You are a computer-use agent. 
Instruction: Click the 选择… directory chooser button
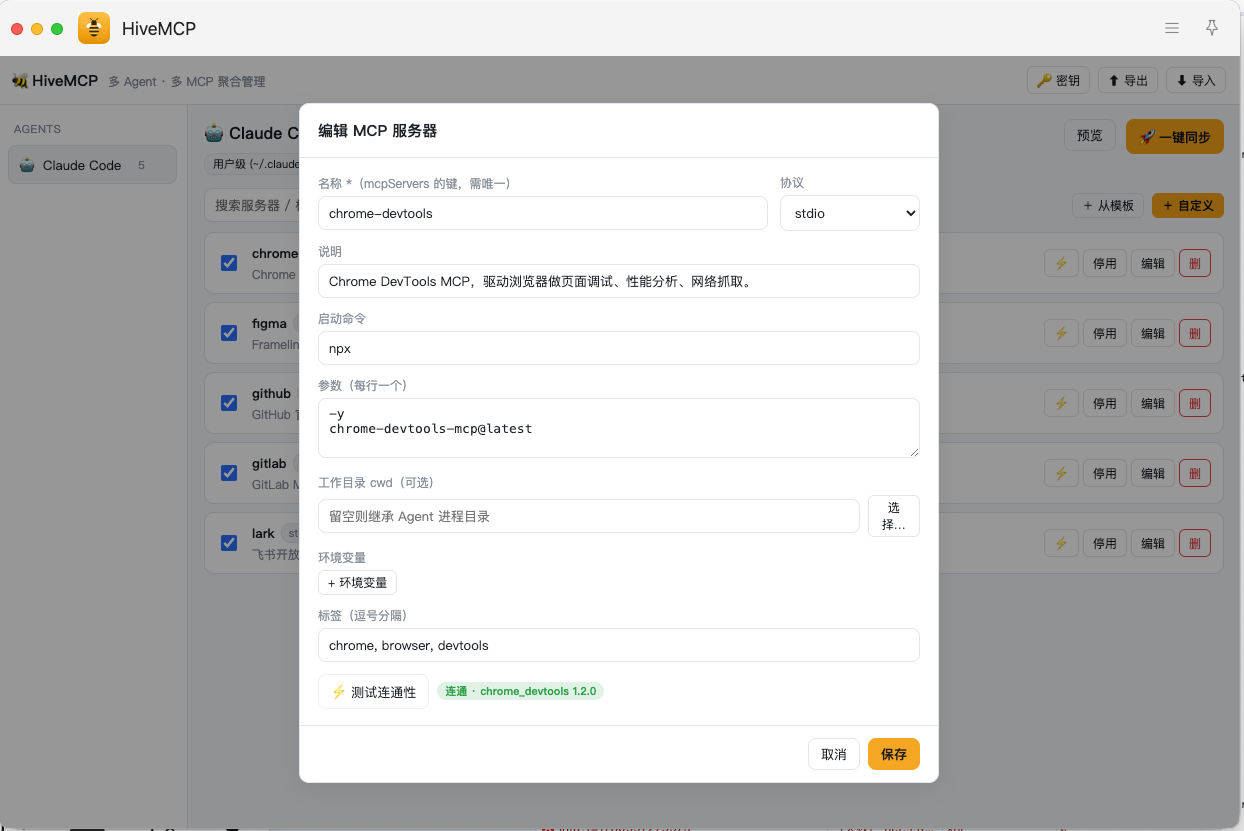[894, 516]
